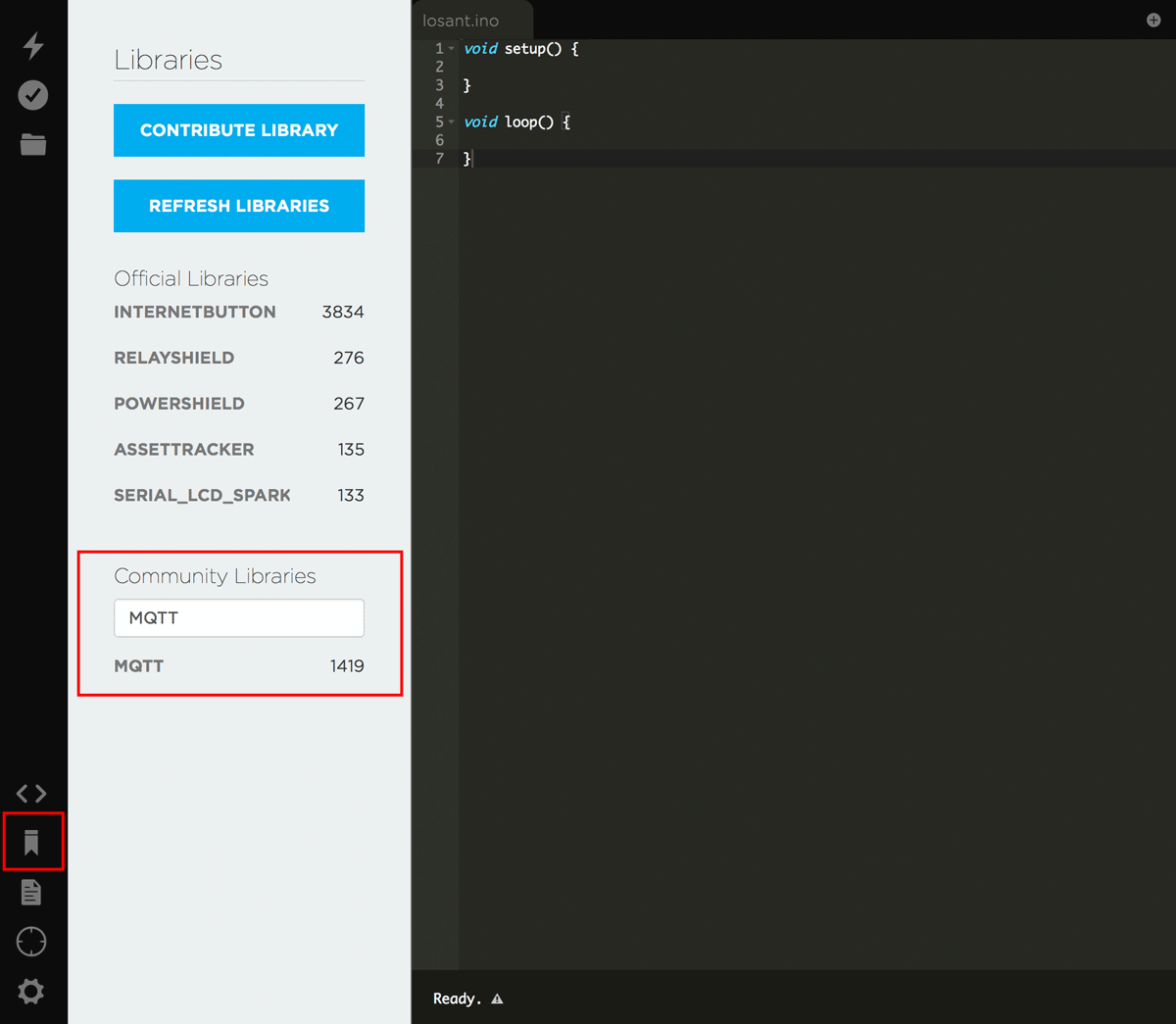Image resolution: width=1176 pixels, height=1024 pixels.
Task: Click the Save folder icon
Action: (x=33, y=144)
